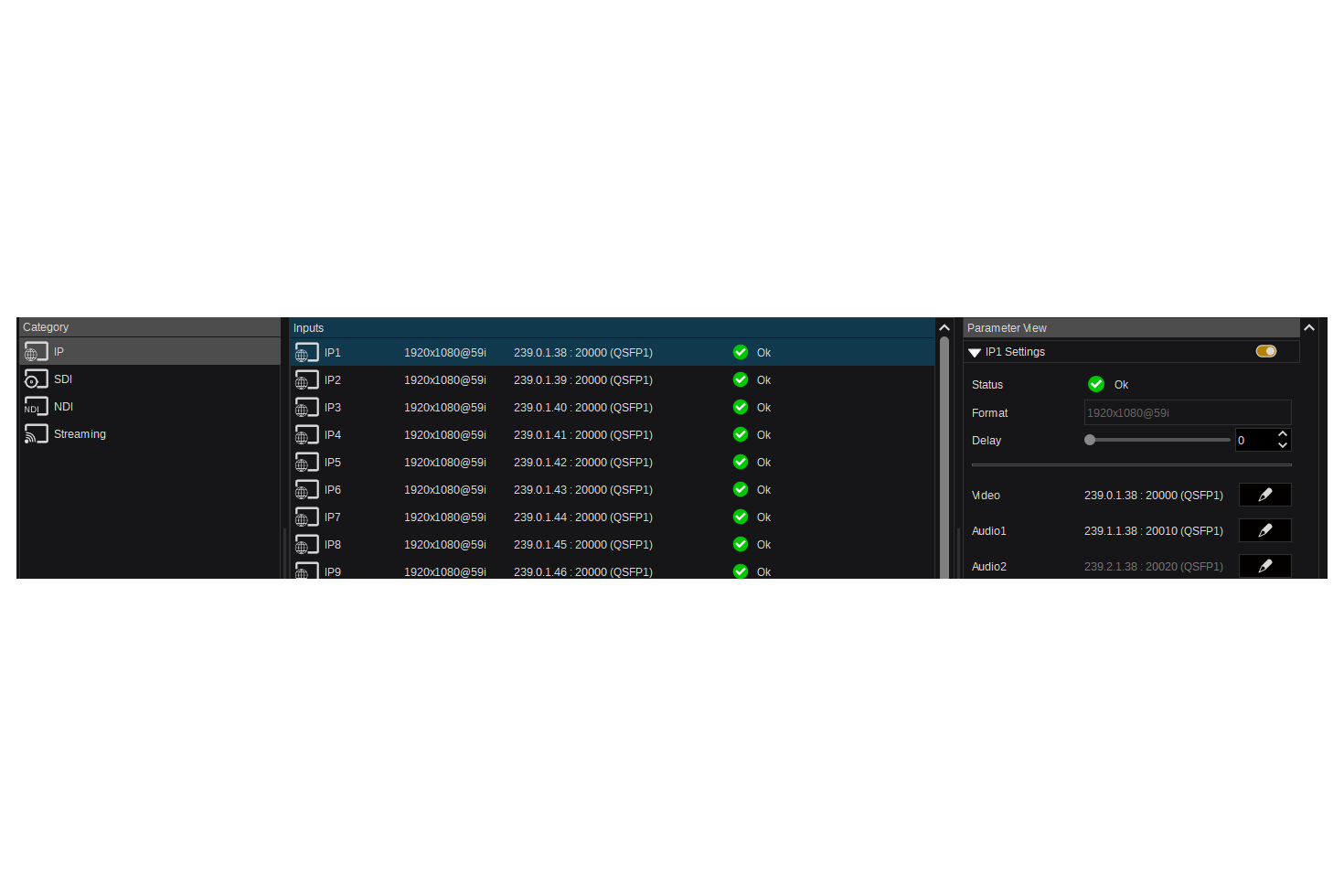
Task: Click the Delay slider handle
Action: [x=1090, y=440]
